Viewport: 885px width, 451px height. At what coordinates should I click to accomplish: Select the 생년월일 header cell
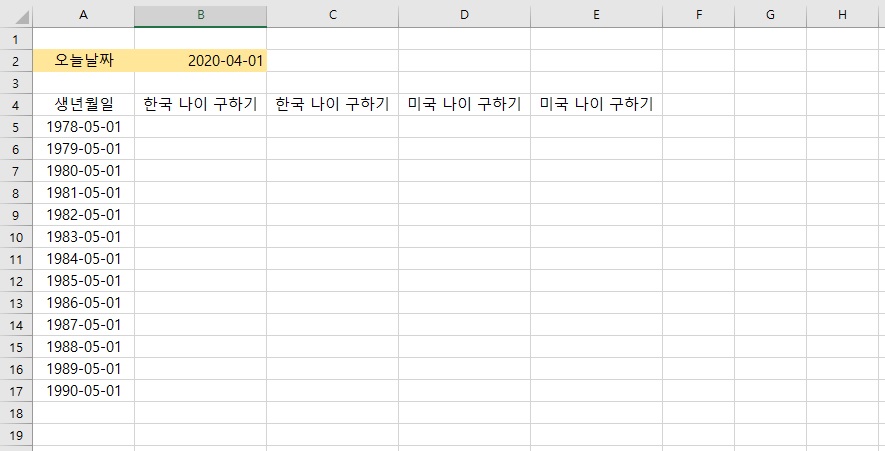click(x=84, y=105)
